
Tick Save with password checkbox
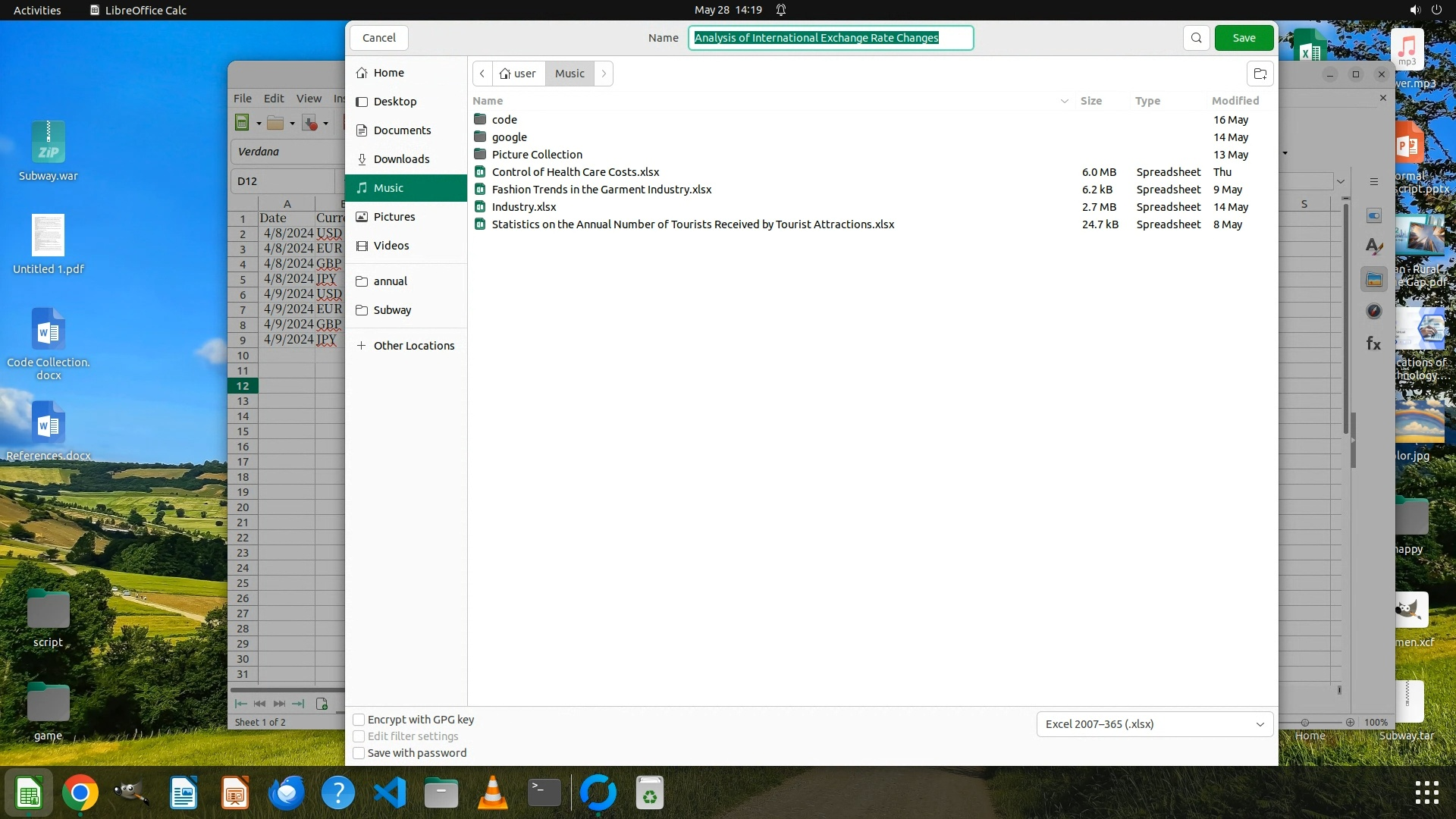[x=359, y=753]
